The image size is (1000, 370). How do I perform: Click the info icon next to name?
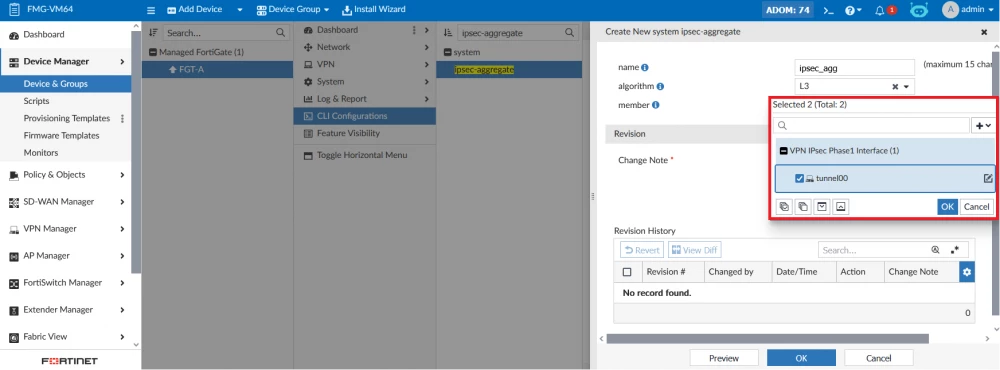645,67
